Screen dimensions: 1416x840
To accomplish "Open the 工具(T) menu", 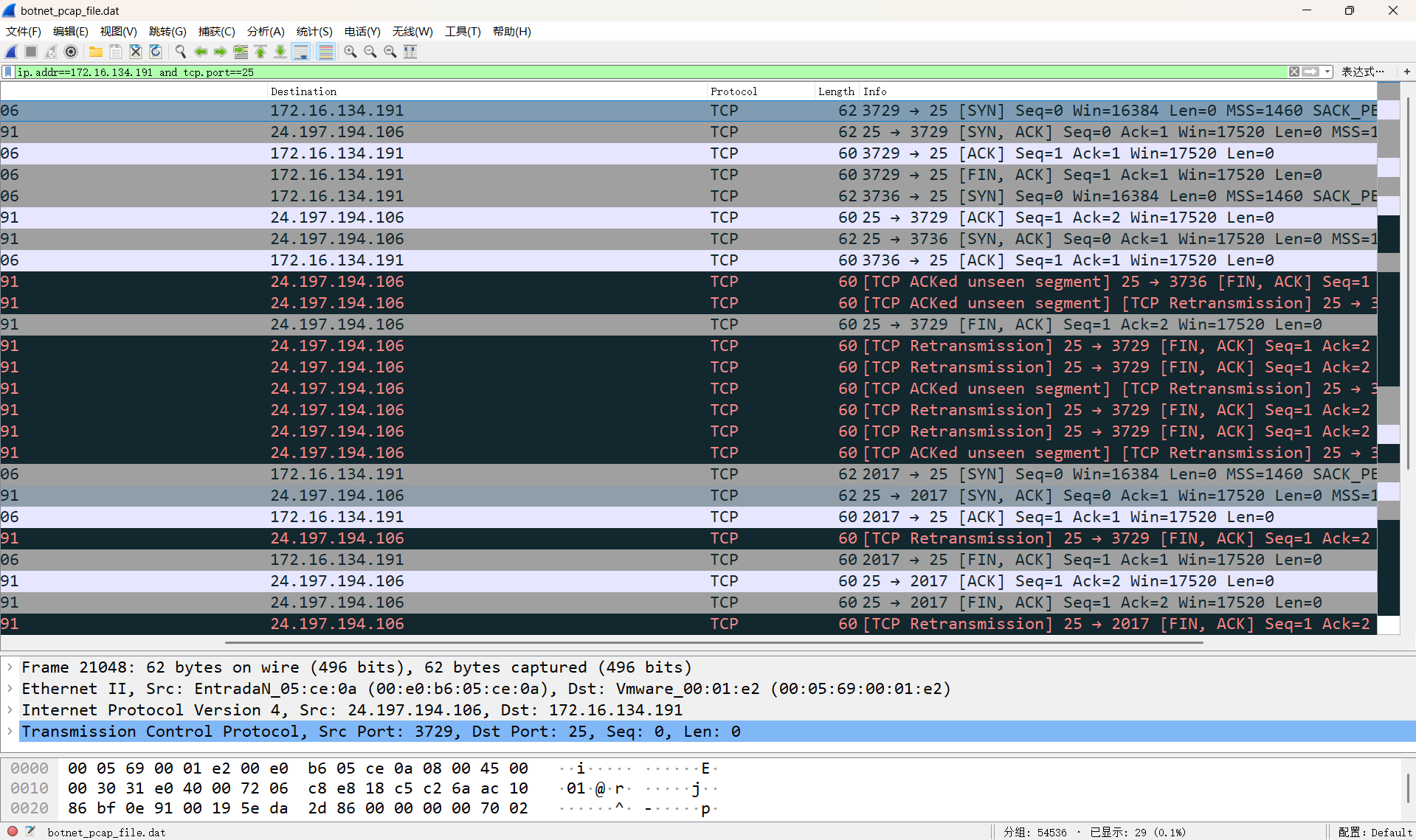I will pyautogui.click(x=463, y=32).
